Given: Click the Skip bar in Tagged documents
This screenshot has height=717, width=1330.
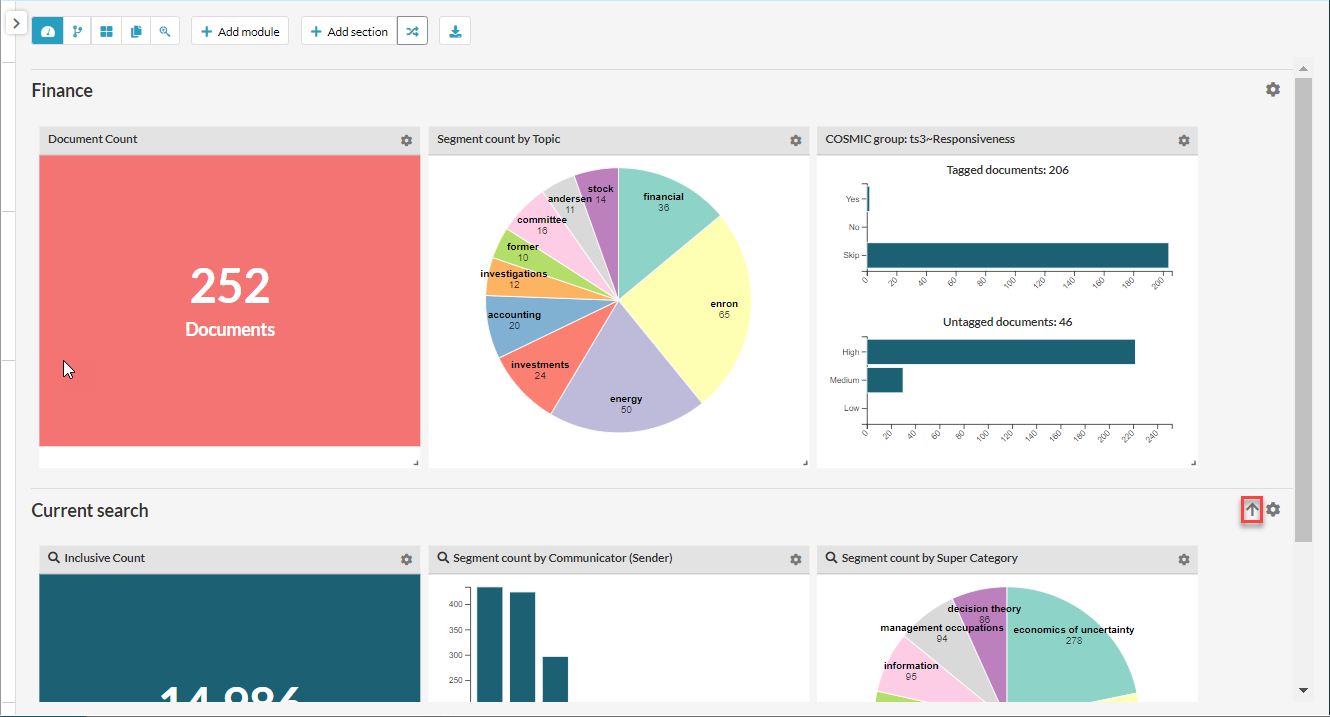Looking at the screenshot, I should coord(1018,256).
